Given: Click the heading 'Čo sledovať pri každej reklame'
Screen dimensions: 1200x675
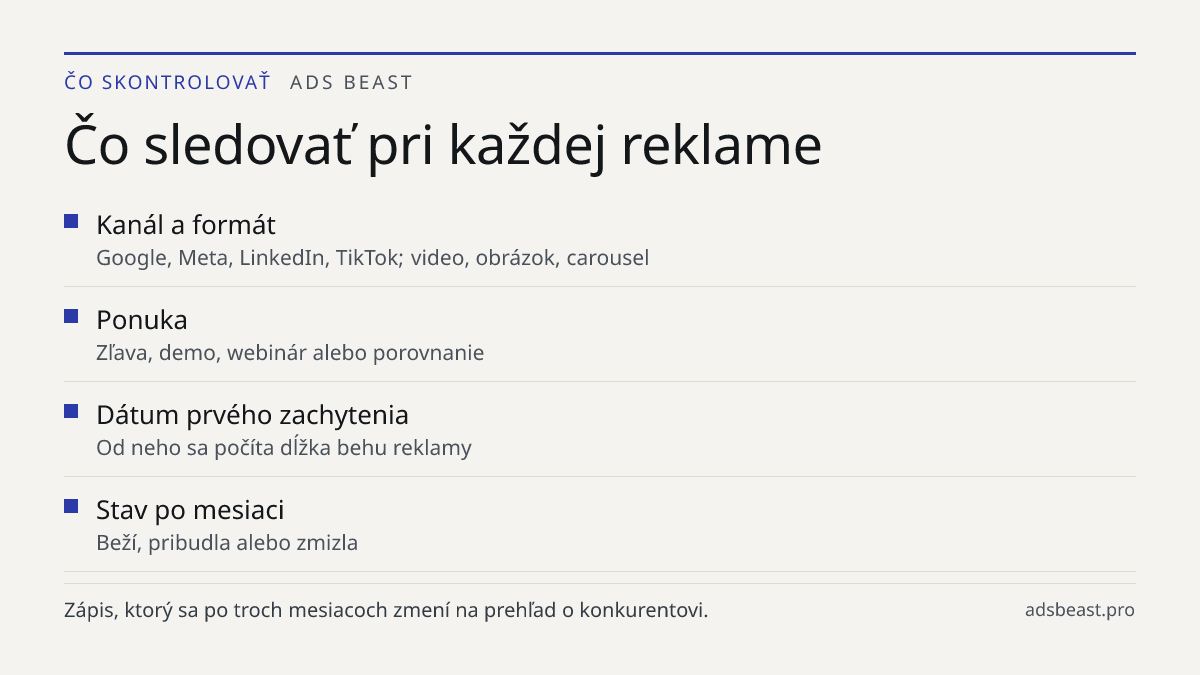Looking at the screenshot, I should [x=443, y=146].
